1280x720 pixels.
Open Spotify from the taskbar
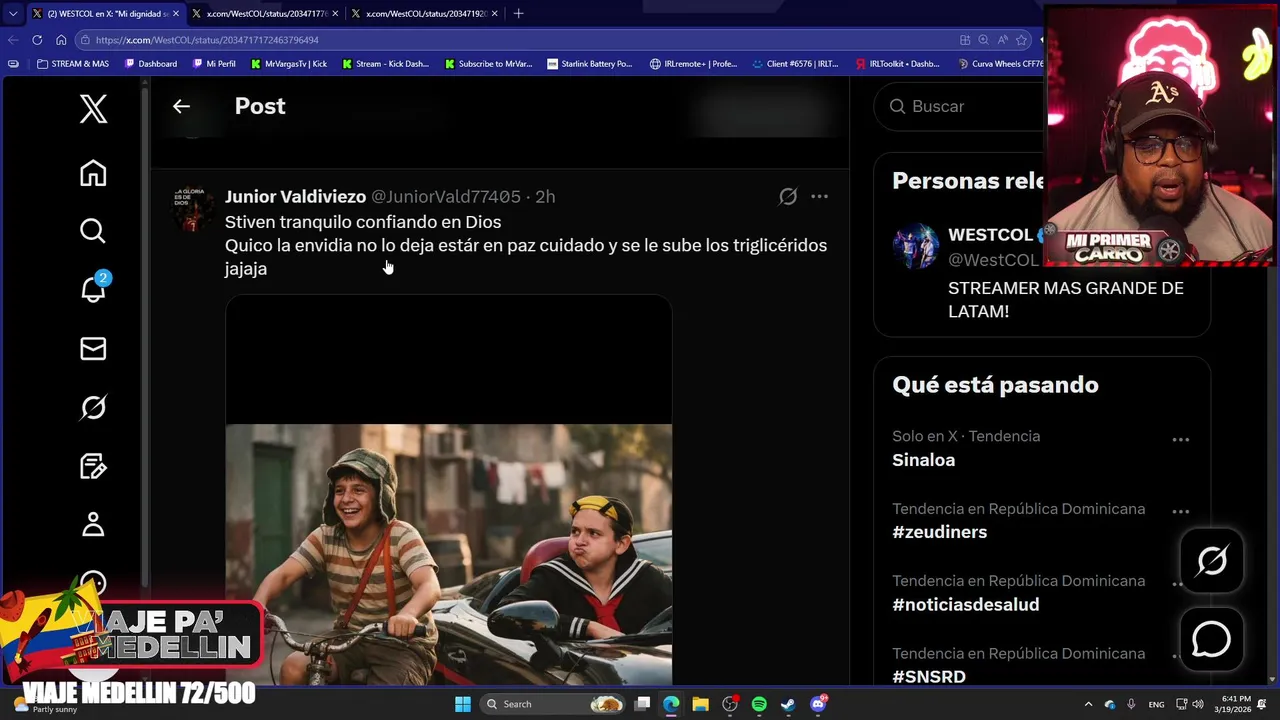pos(759,704)
